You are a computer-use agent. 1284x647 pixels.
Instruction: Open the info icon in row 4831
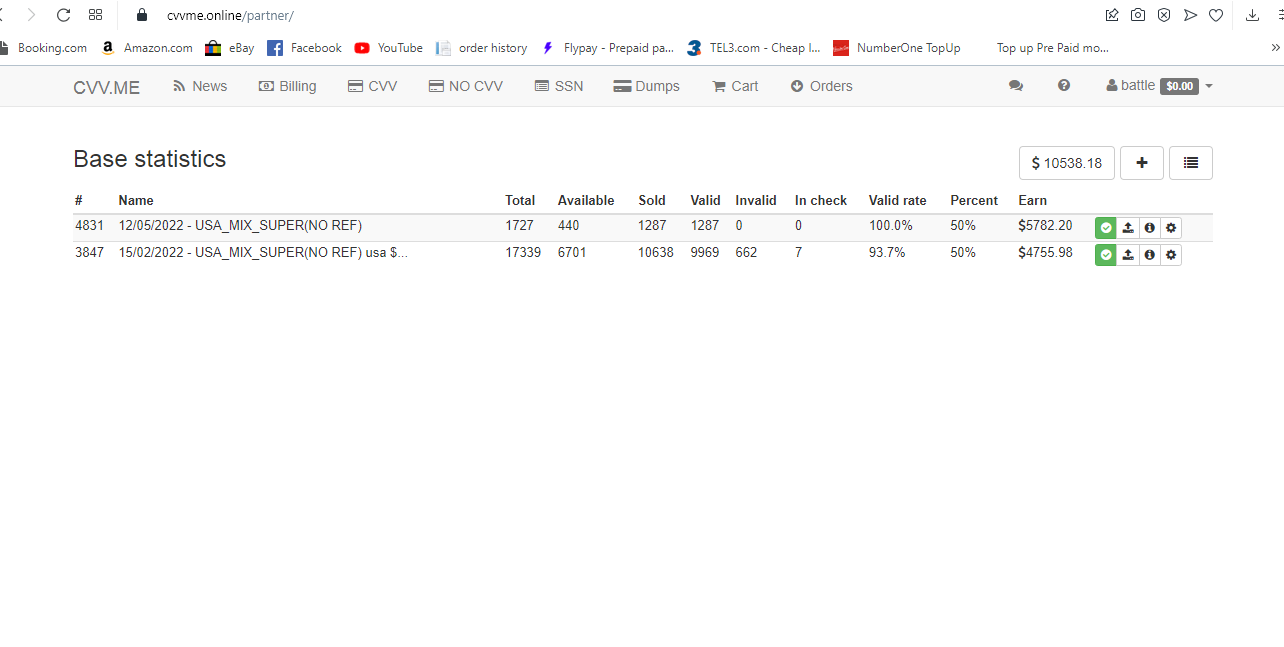tap(1150, 228)
